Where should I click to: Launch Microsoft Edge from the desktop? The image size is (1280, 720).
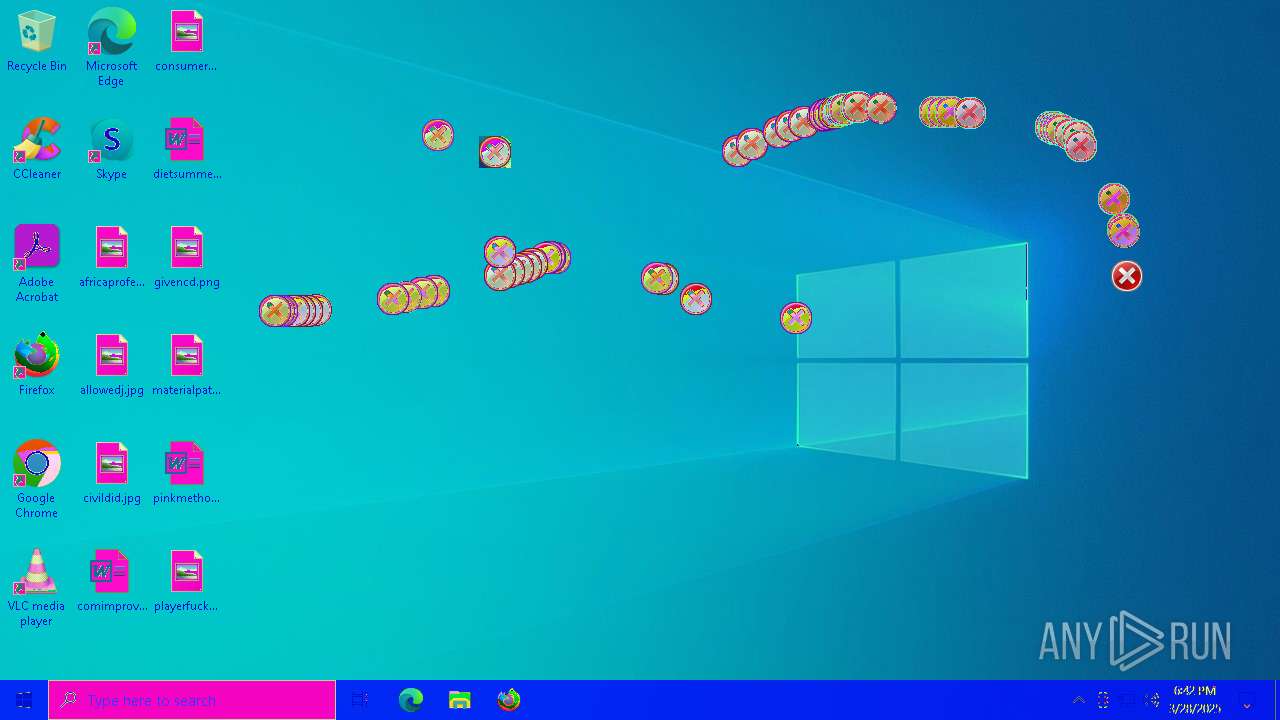111,48
